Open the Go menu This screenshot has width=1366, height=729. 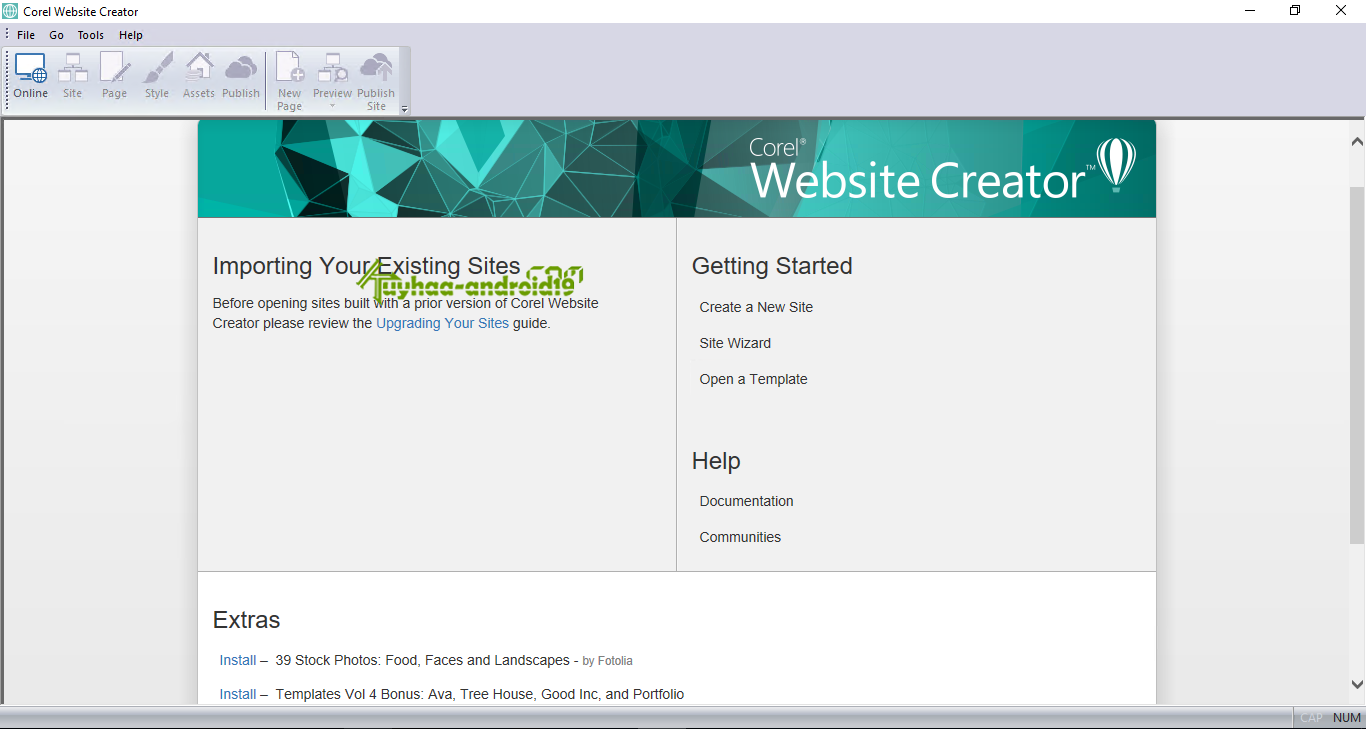pos(57,35)
